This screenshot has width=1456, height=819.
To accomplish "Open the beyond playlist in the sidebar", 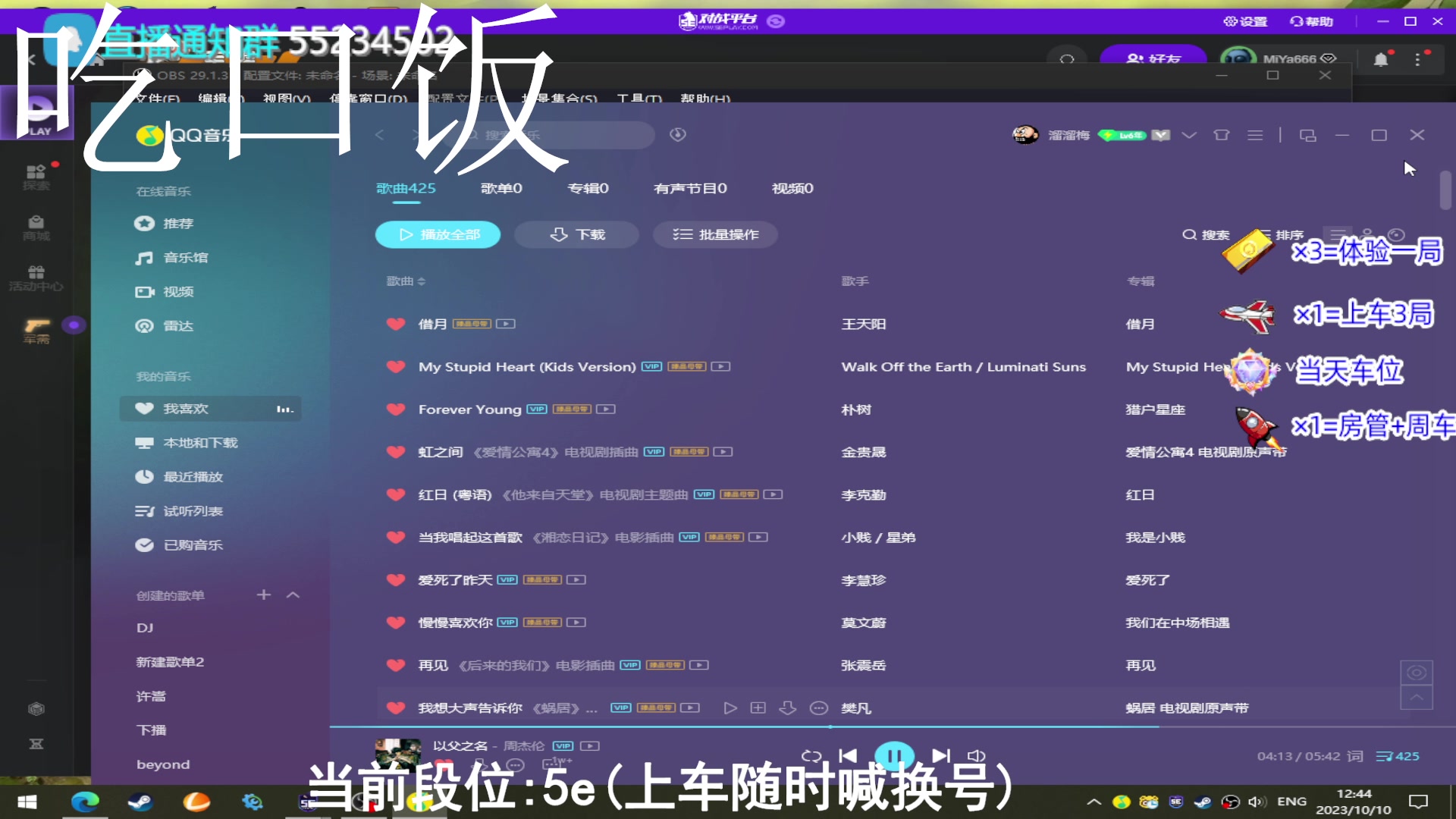I will pyautogui.click(x=163, y=764).
